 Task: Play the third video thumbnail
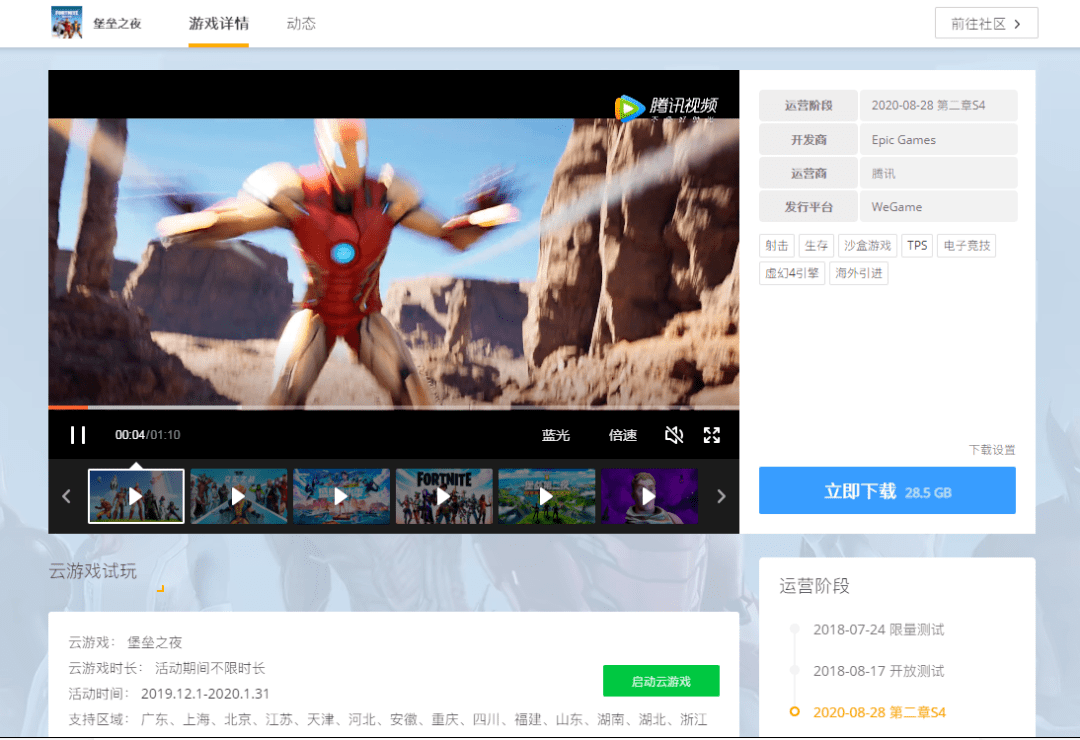341,496
